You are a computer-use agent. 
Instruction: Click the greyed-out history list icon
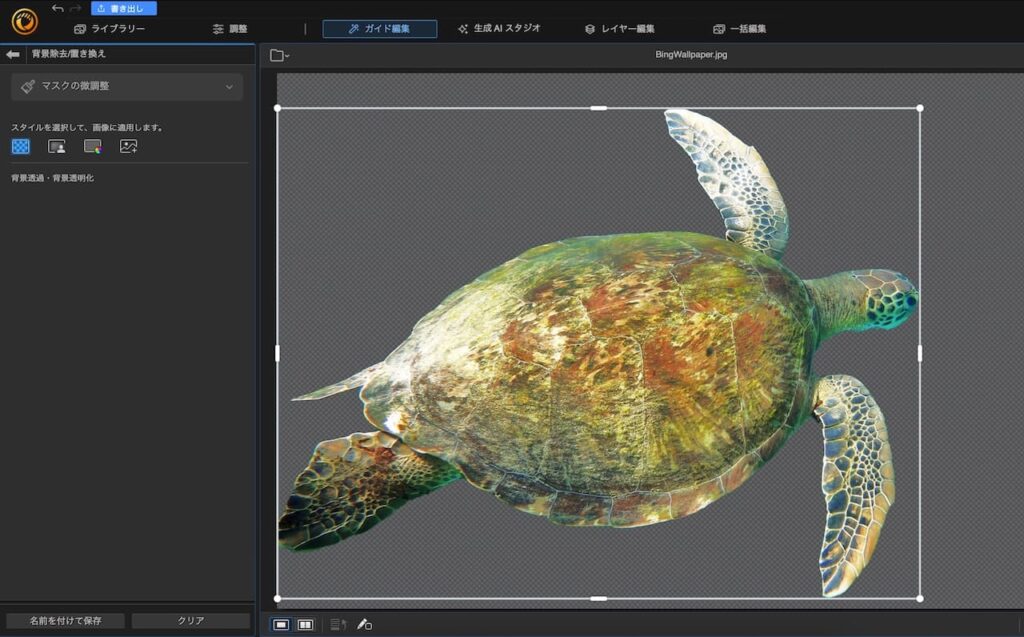coord(338,625)
